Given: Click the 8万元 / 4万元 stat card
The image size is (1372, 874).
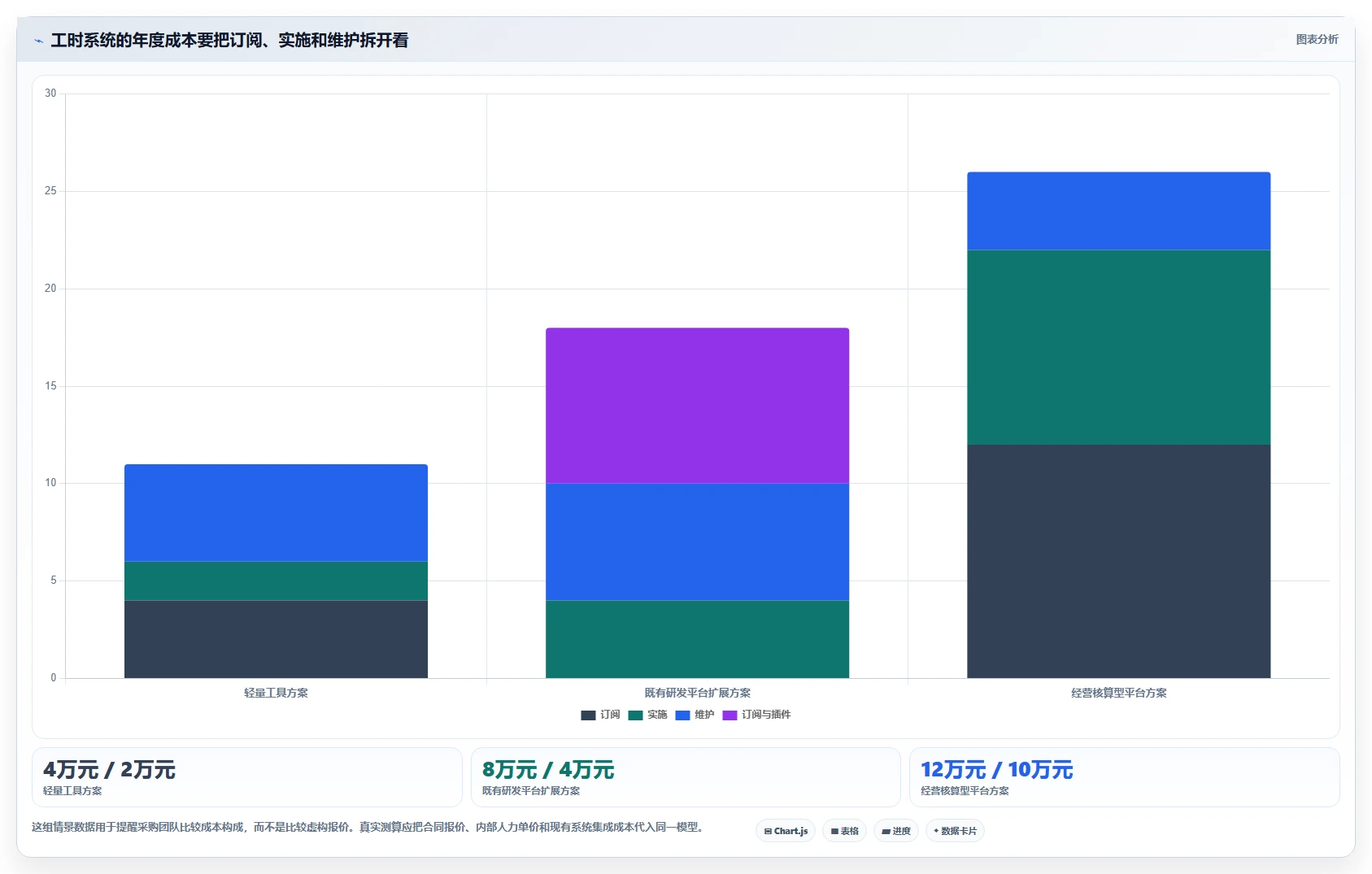Looking at the screenshot, I should tap(686, 777).
